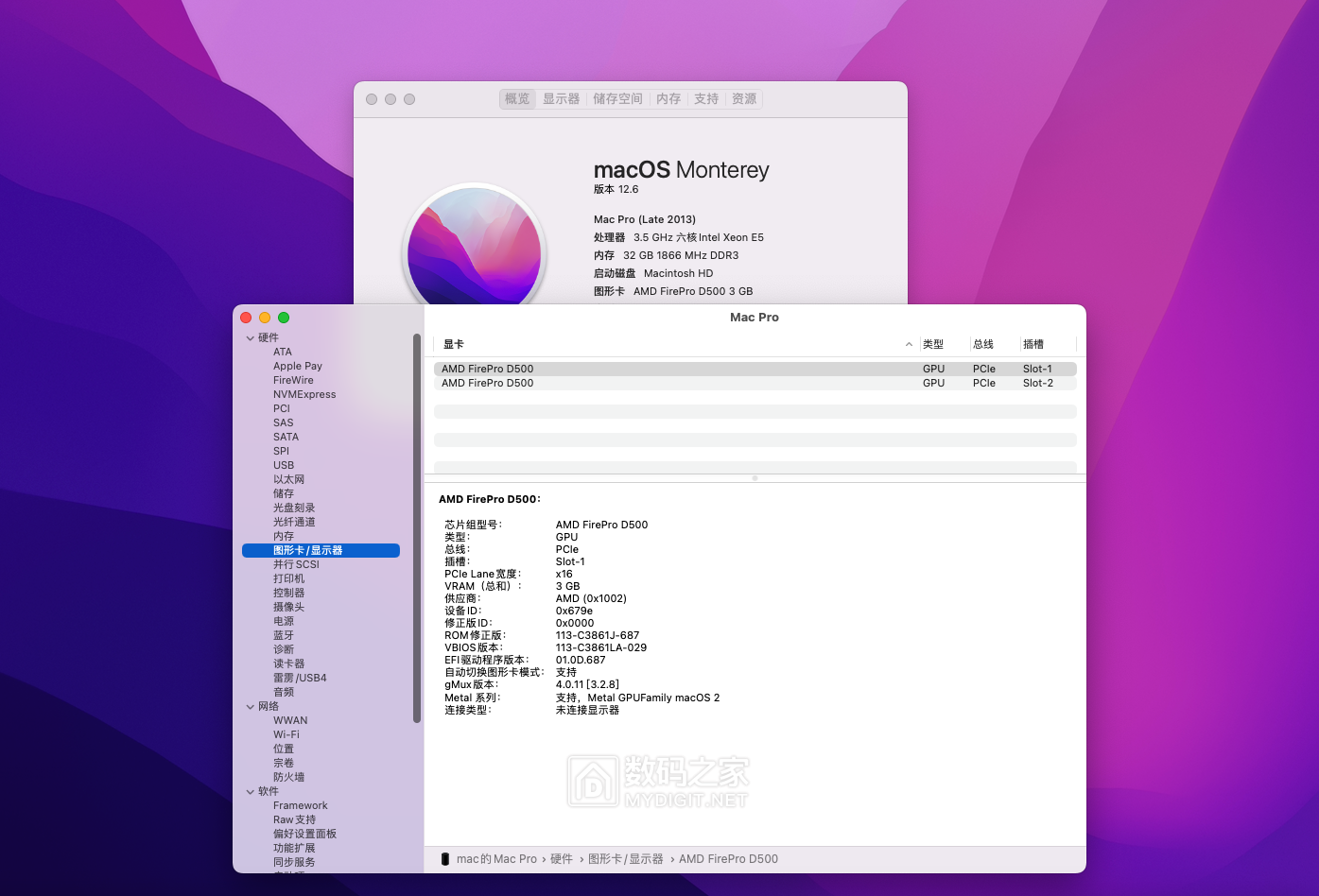Collapse the 硬件 section
This screenshot has height=896, width=1319.
click(x=250, y=337)
